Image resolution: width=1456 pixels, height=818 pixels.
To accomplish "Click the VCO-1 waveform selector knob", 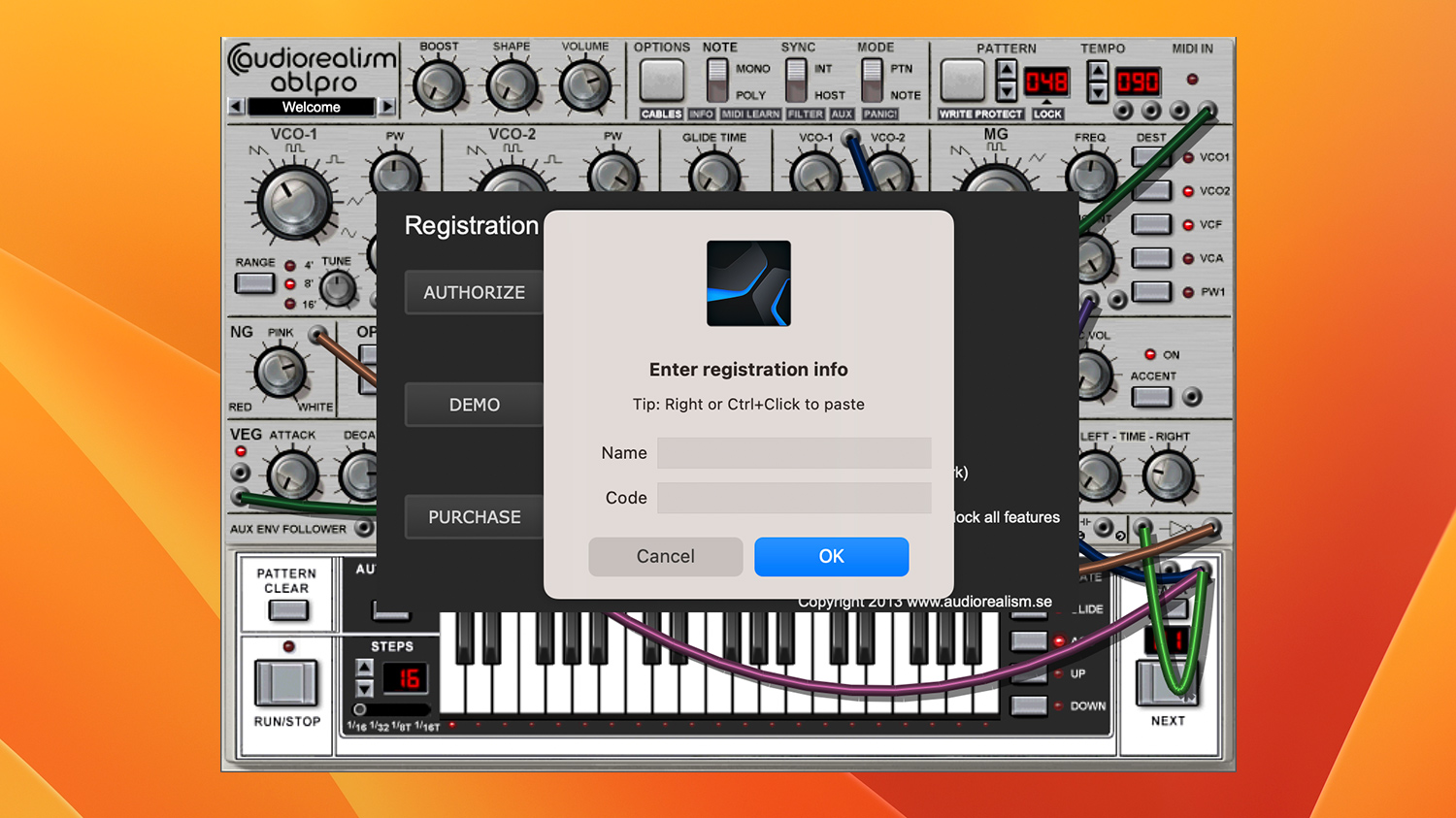I will [x=293, y=201].
